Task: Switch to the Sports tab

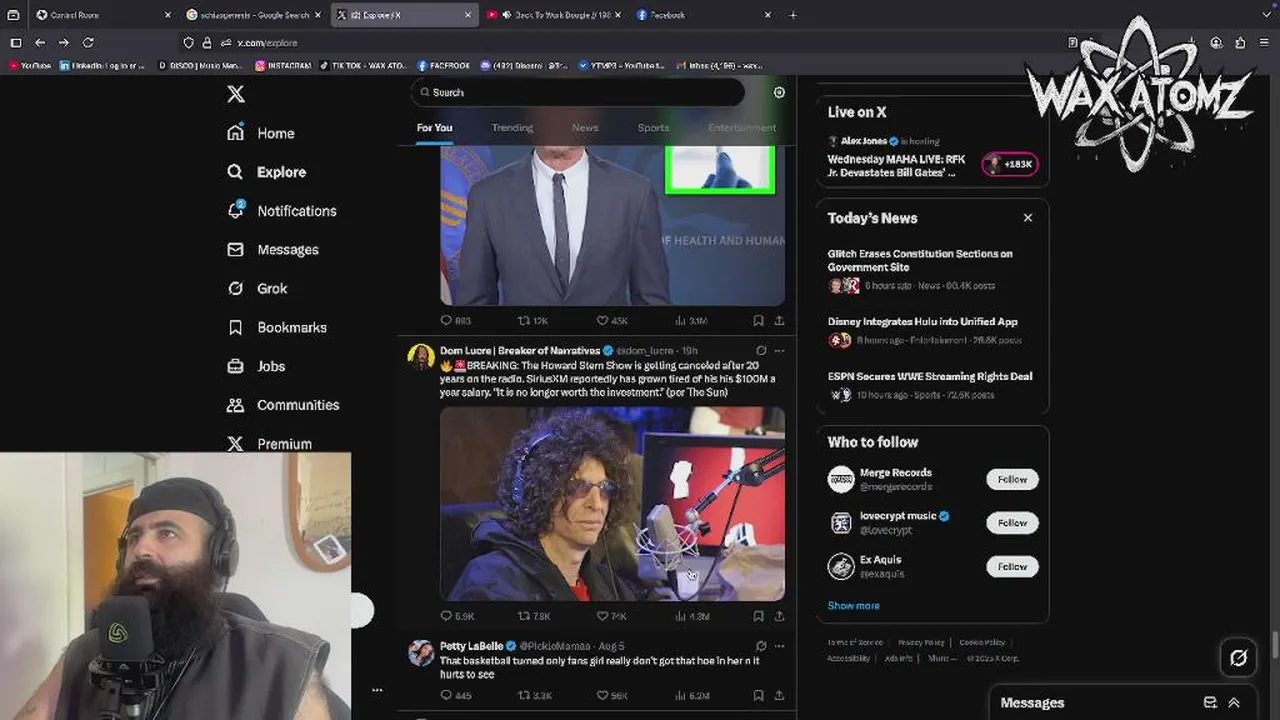Action: (x=653, y=128)
